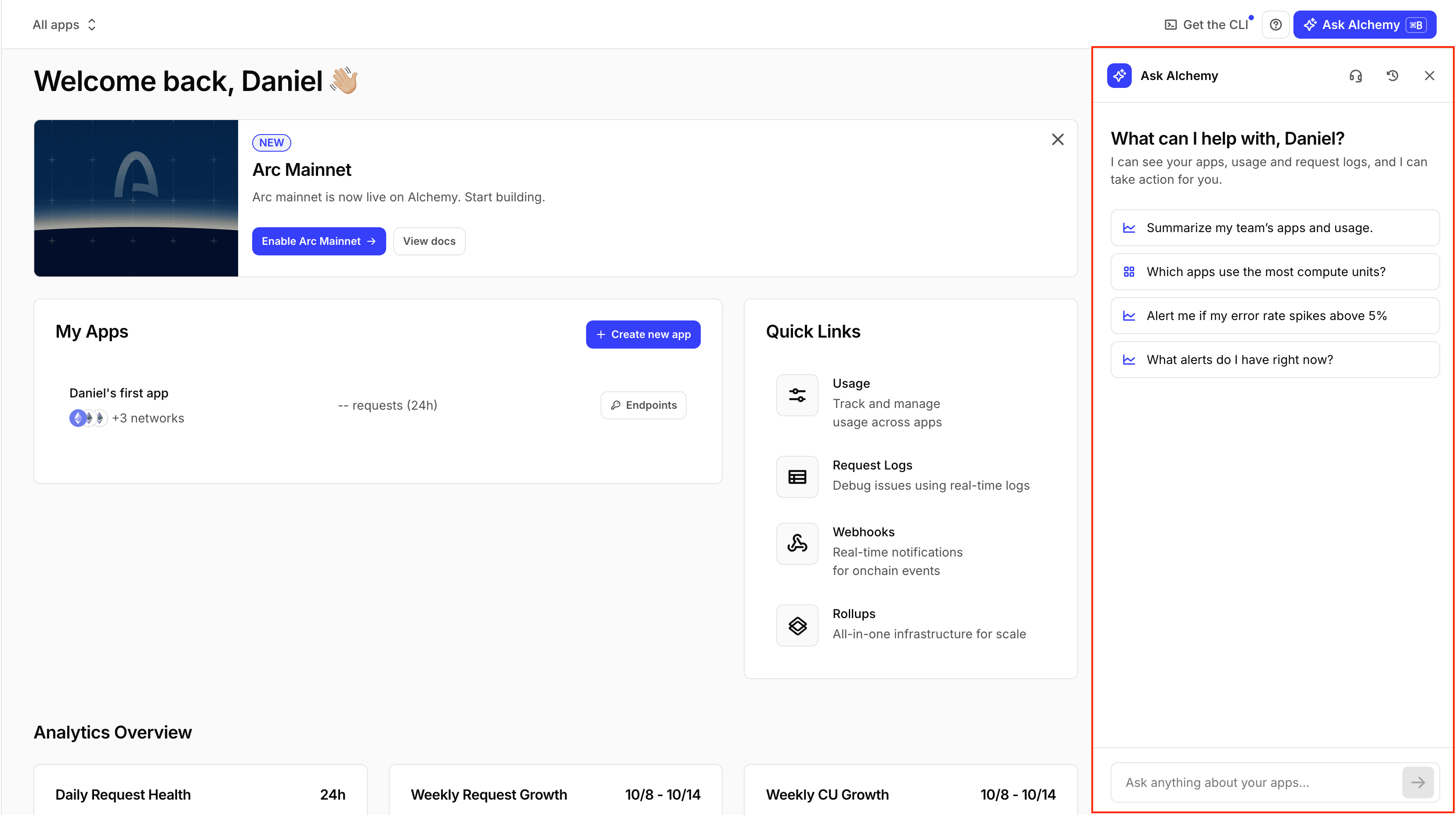Select 'Summarize my team's apps and usage' suggestion
The image size is (1456, 815).
[x=1275, y=228]
